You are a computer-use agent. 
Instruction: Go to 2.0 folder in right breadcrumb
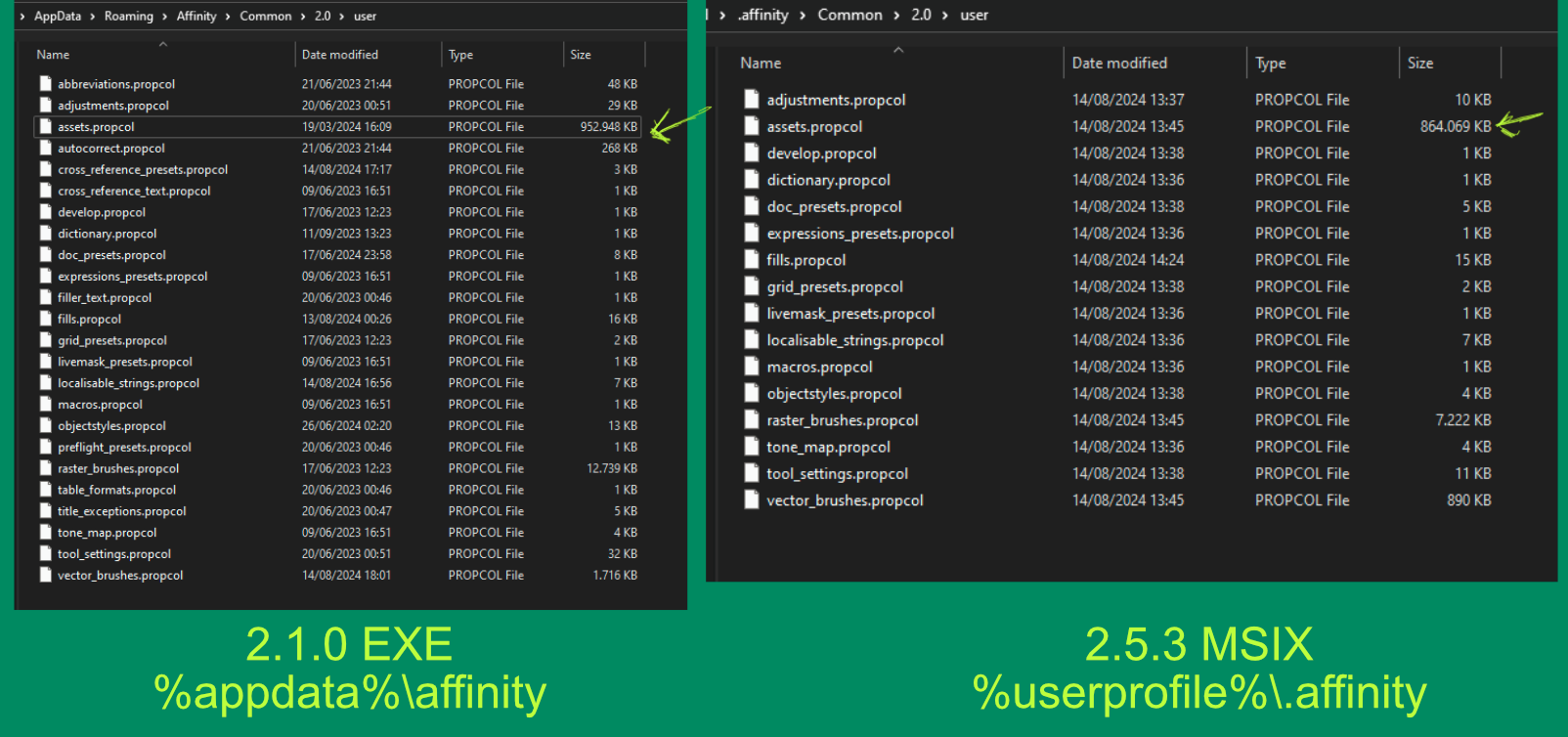click(x=921, y=16)
